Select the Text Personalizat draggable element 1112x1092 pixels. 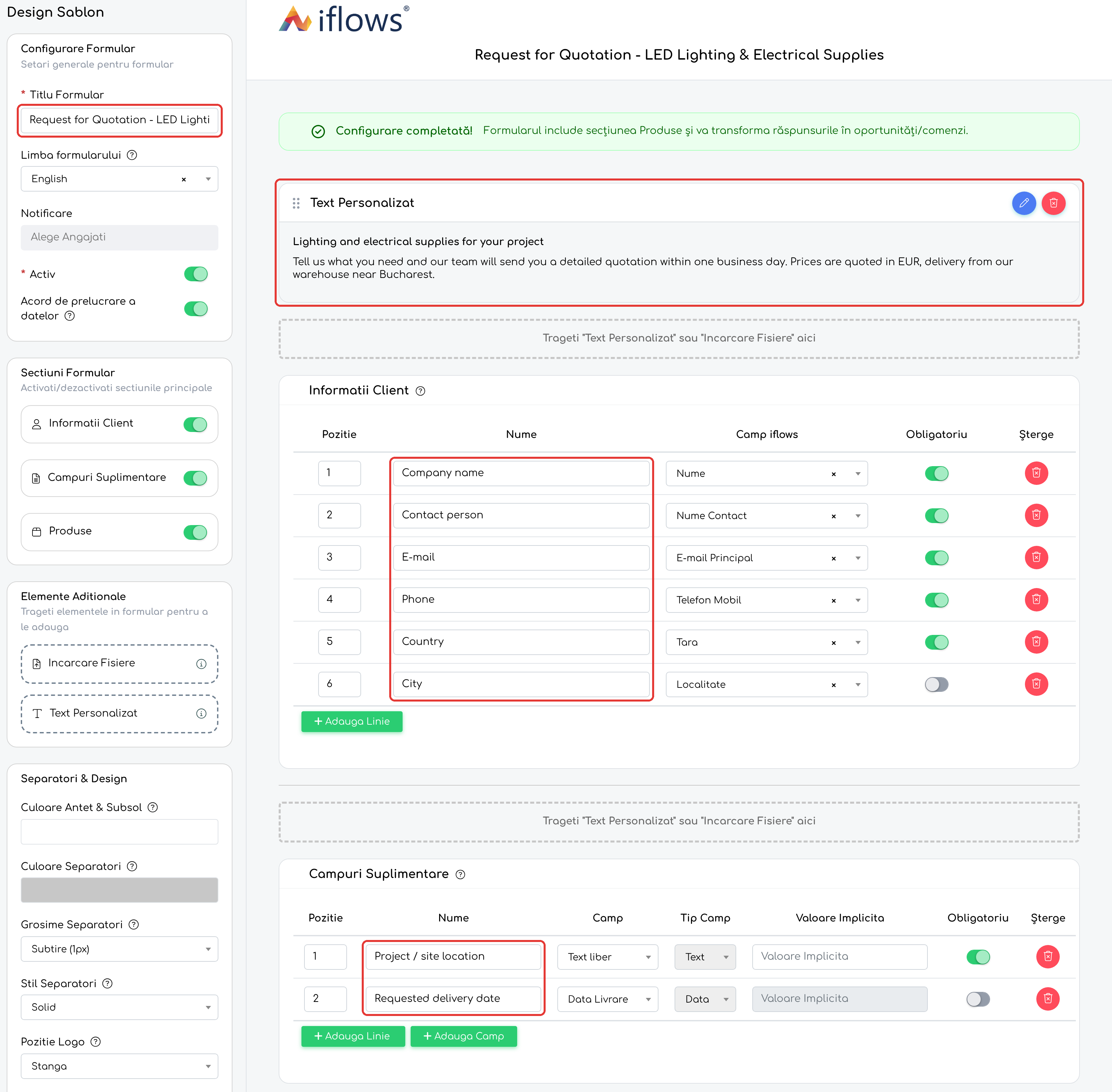[x=119, y=714]
